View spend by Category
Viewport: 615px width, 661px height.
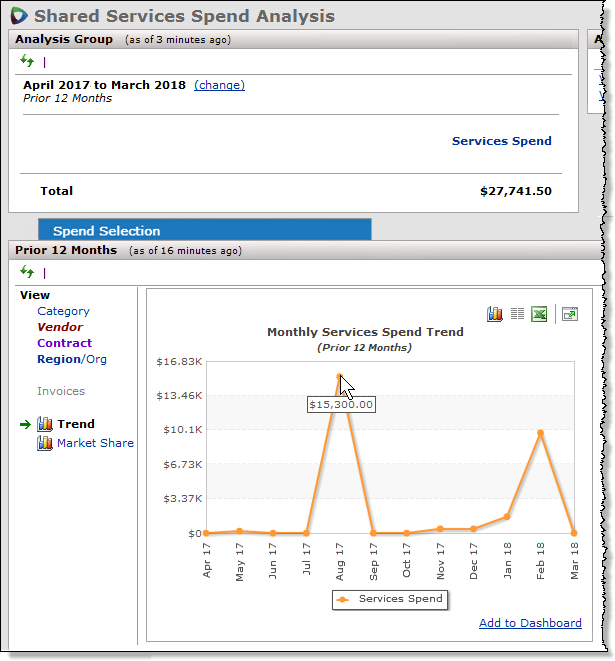(x=63, y=311)
